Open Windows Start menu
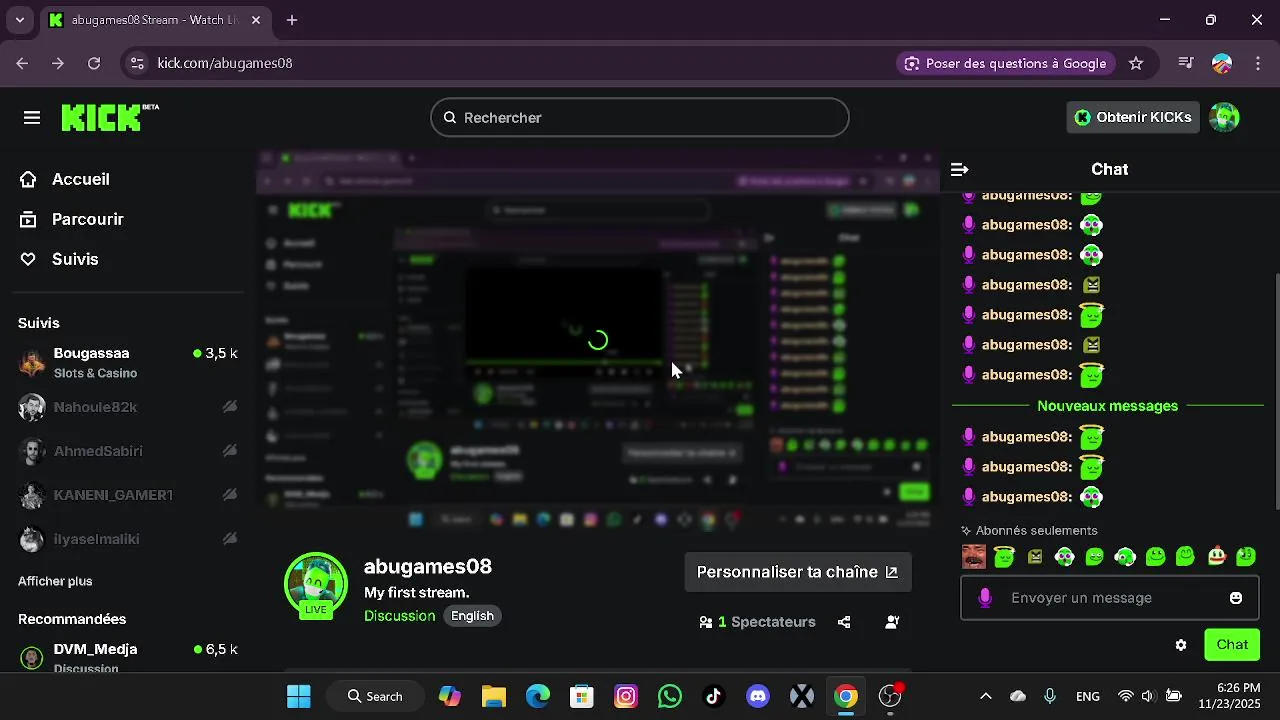1280x720 pixels. pyautogui.click(x=298, y=696)
